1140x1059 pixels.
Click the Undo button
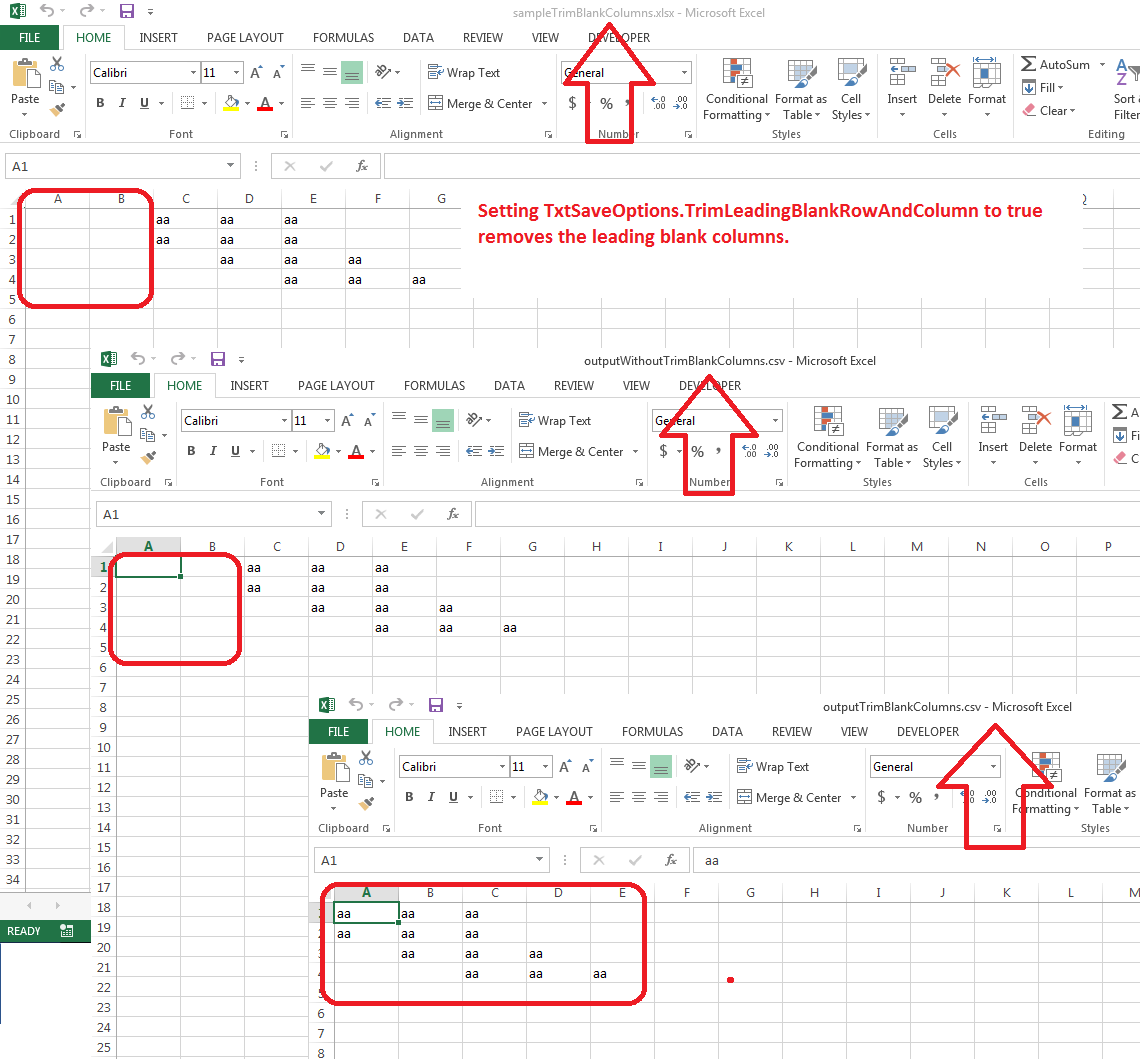point(50,10)
